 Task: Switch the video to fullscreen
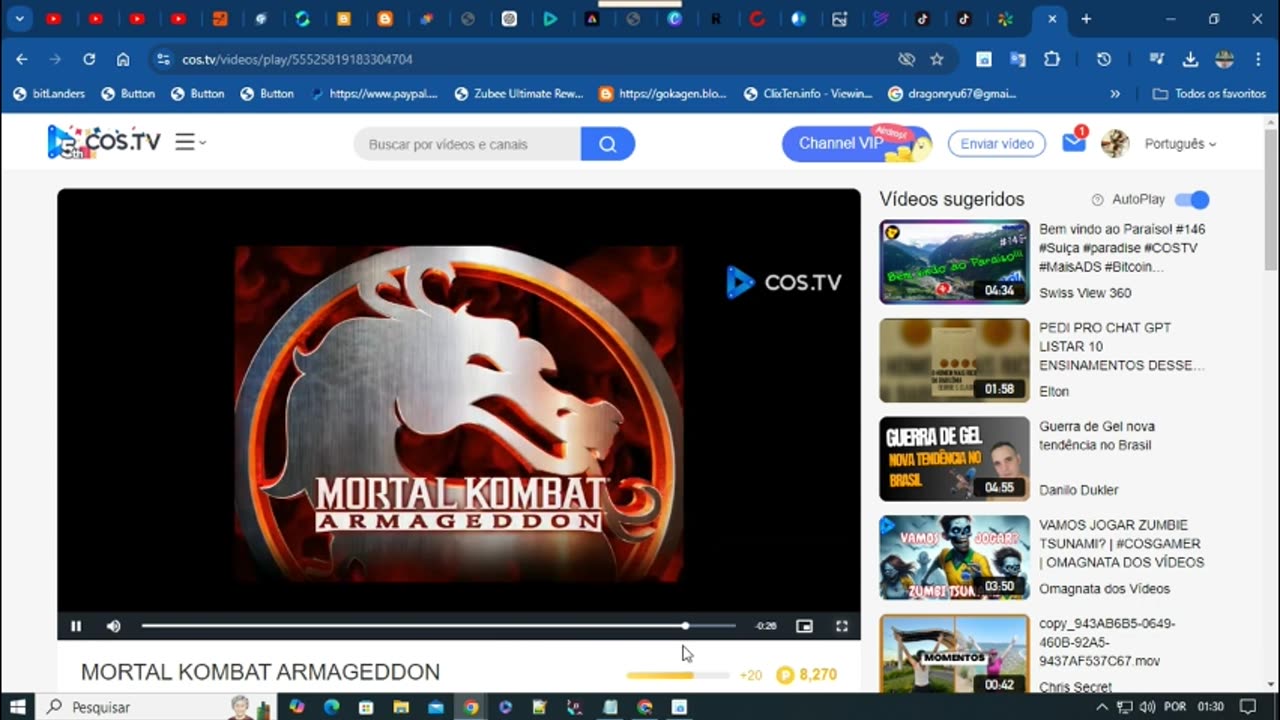point(842,626)
